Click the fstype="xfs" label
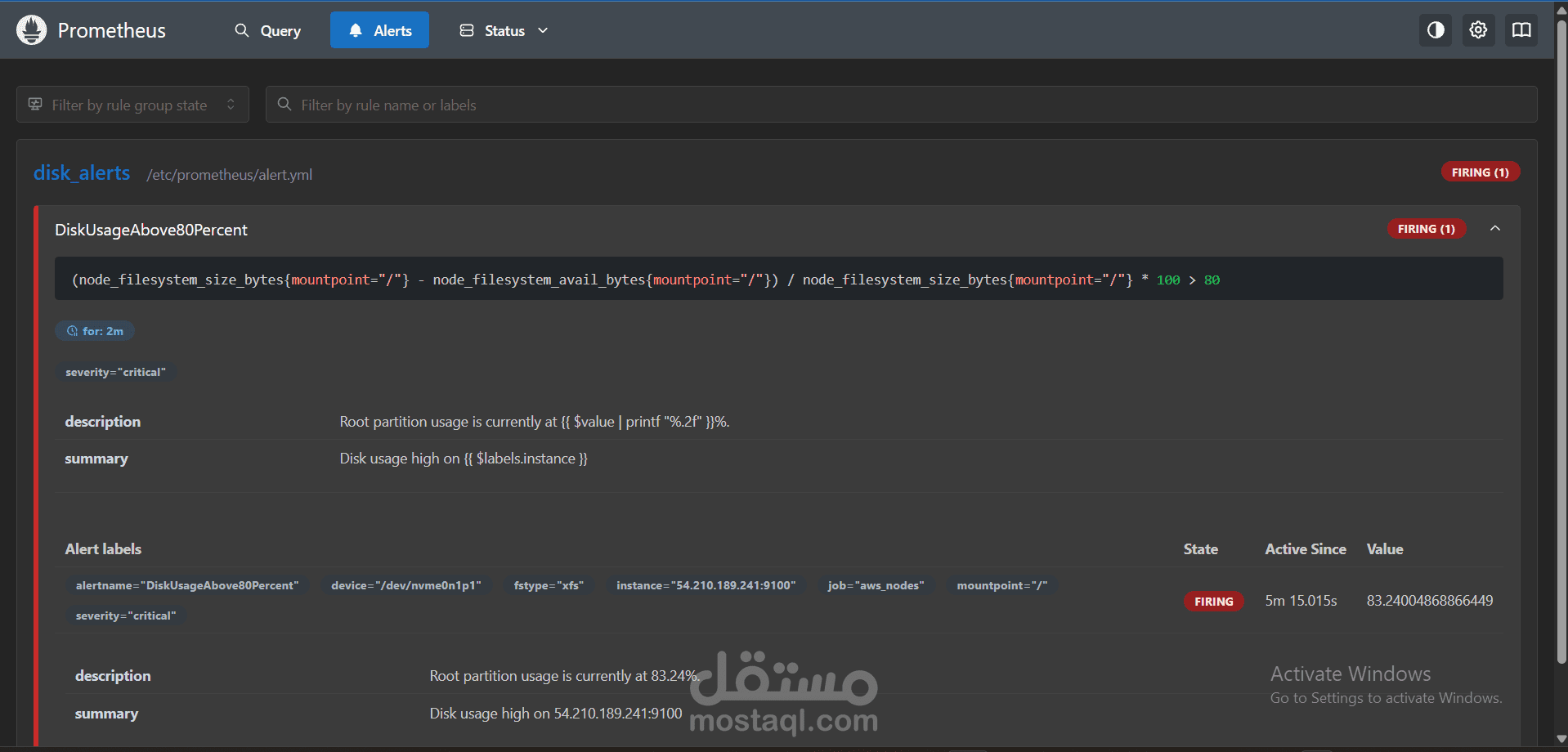Viewport: 1568px width, 752px height. pyautogui.click(x=549, y=585)
